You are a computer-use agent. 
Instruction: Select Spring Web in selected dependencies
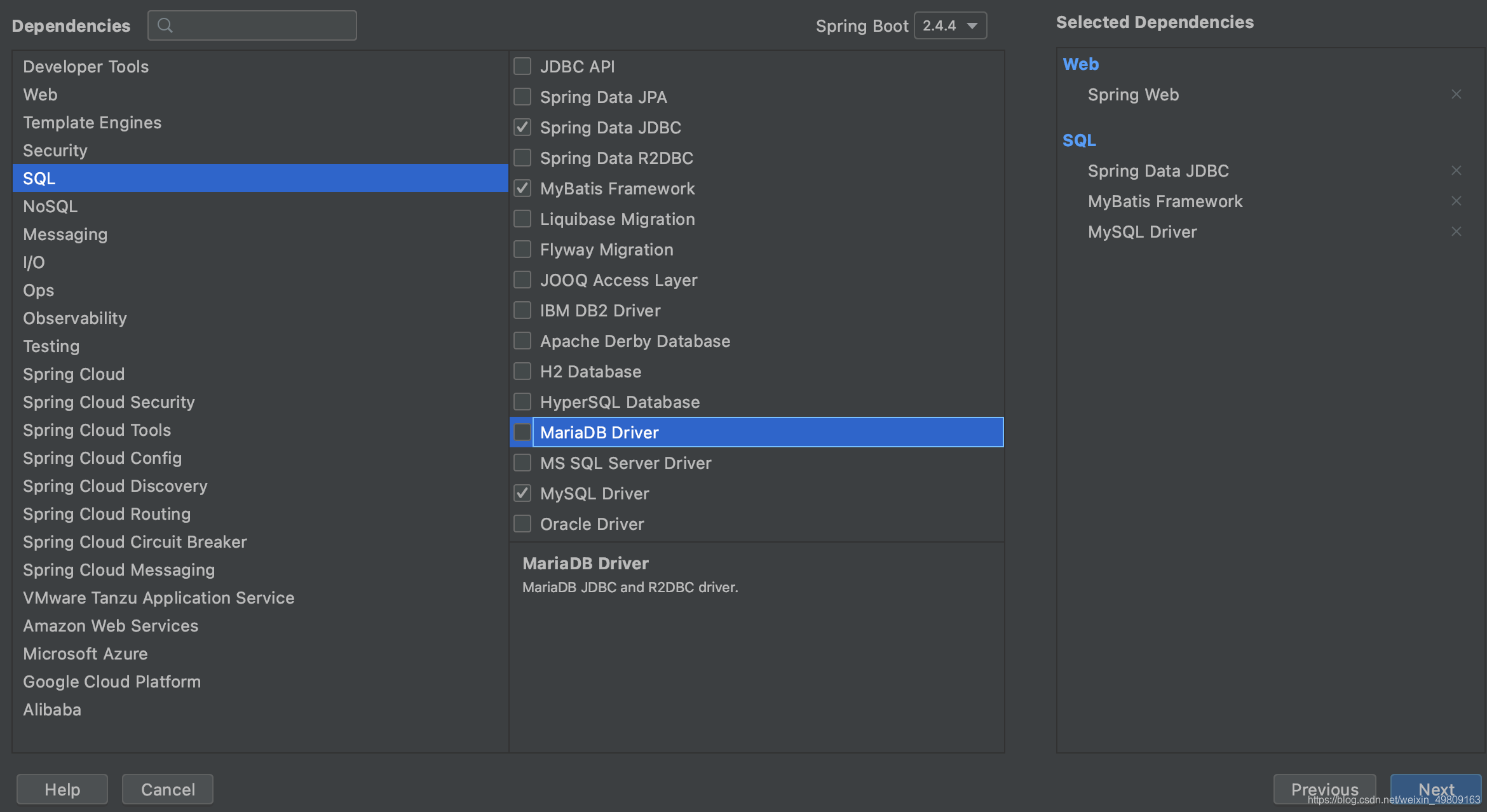pyautogui.click(x=1134, y=95)
